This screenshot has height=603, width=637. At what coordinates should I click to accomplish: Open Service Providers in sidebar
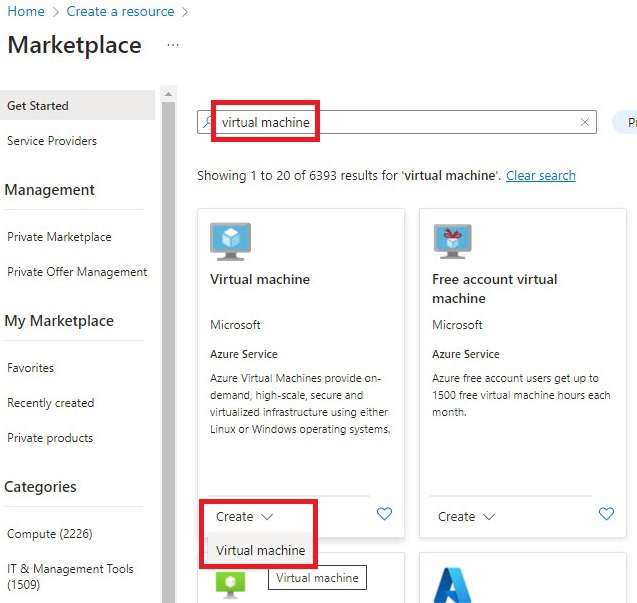(52, 141)
